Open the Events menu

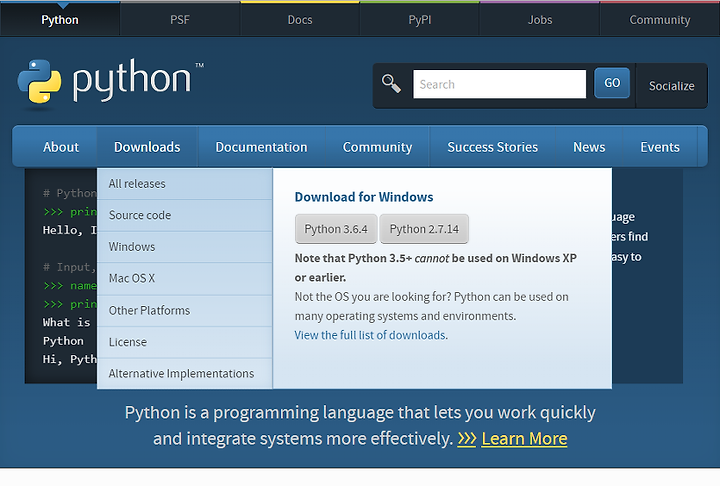[660, 147]
